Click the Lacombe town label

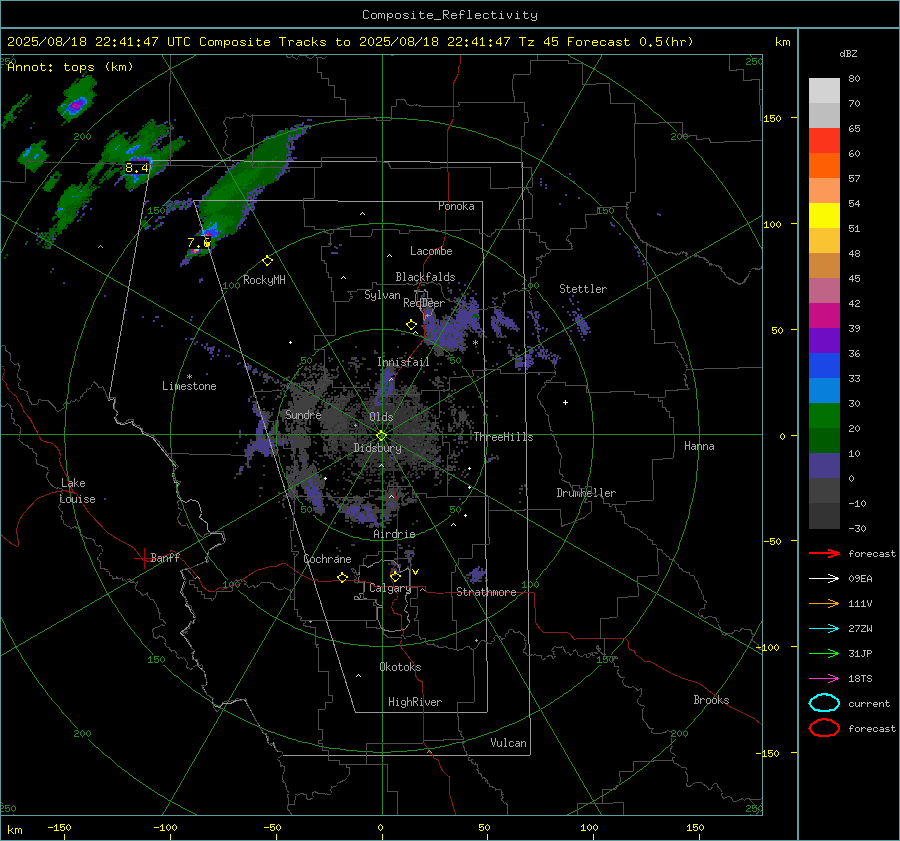(x=431, y=251)
